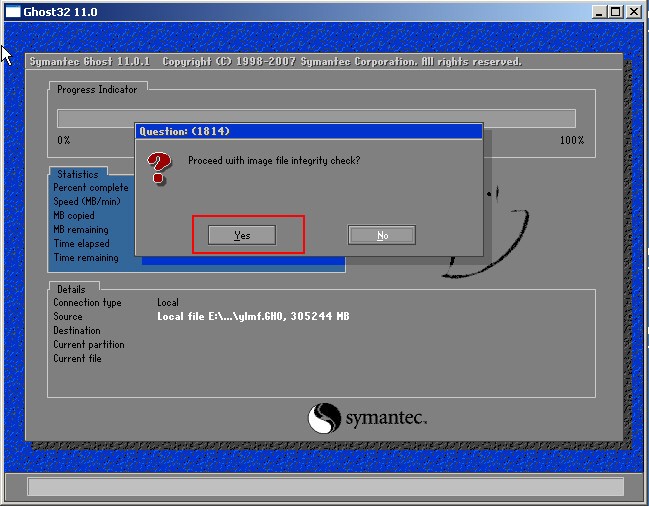The image size is (649, 506).
Task: Select the 'MB remaining' statistic label
Action: [x=81, y=230]
